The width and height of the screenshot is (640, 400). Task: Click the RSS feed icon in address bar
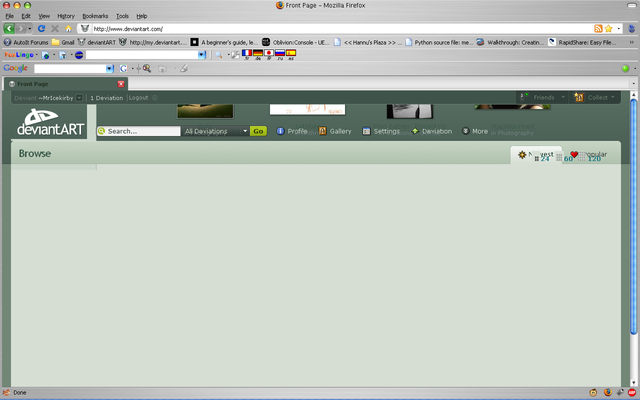click(x=598, y=29)
